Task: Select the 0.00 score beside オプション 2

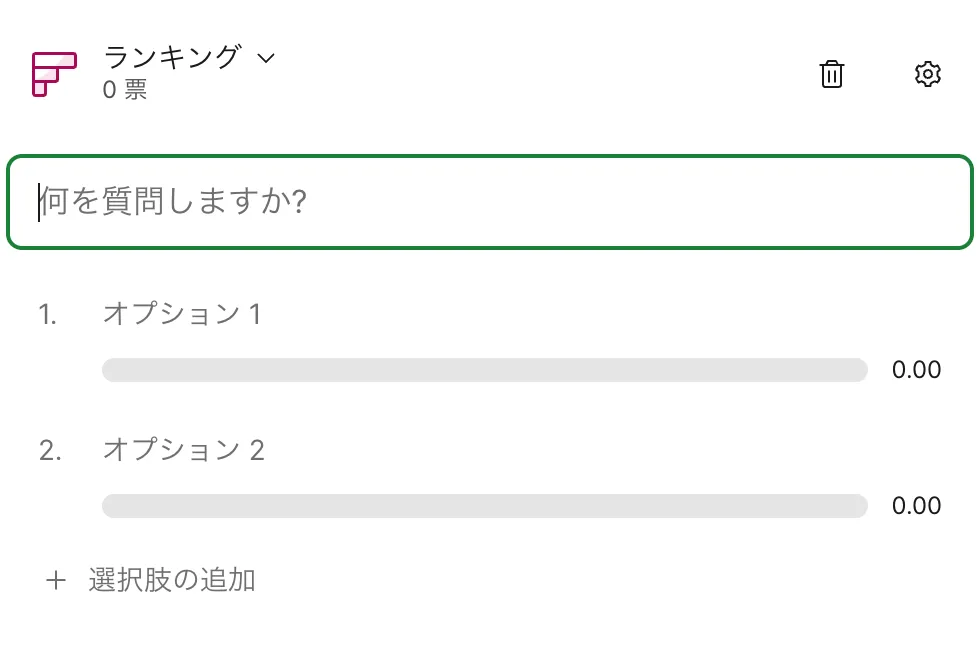Action: coord(916,506)
